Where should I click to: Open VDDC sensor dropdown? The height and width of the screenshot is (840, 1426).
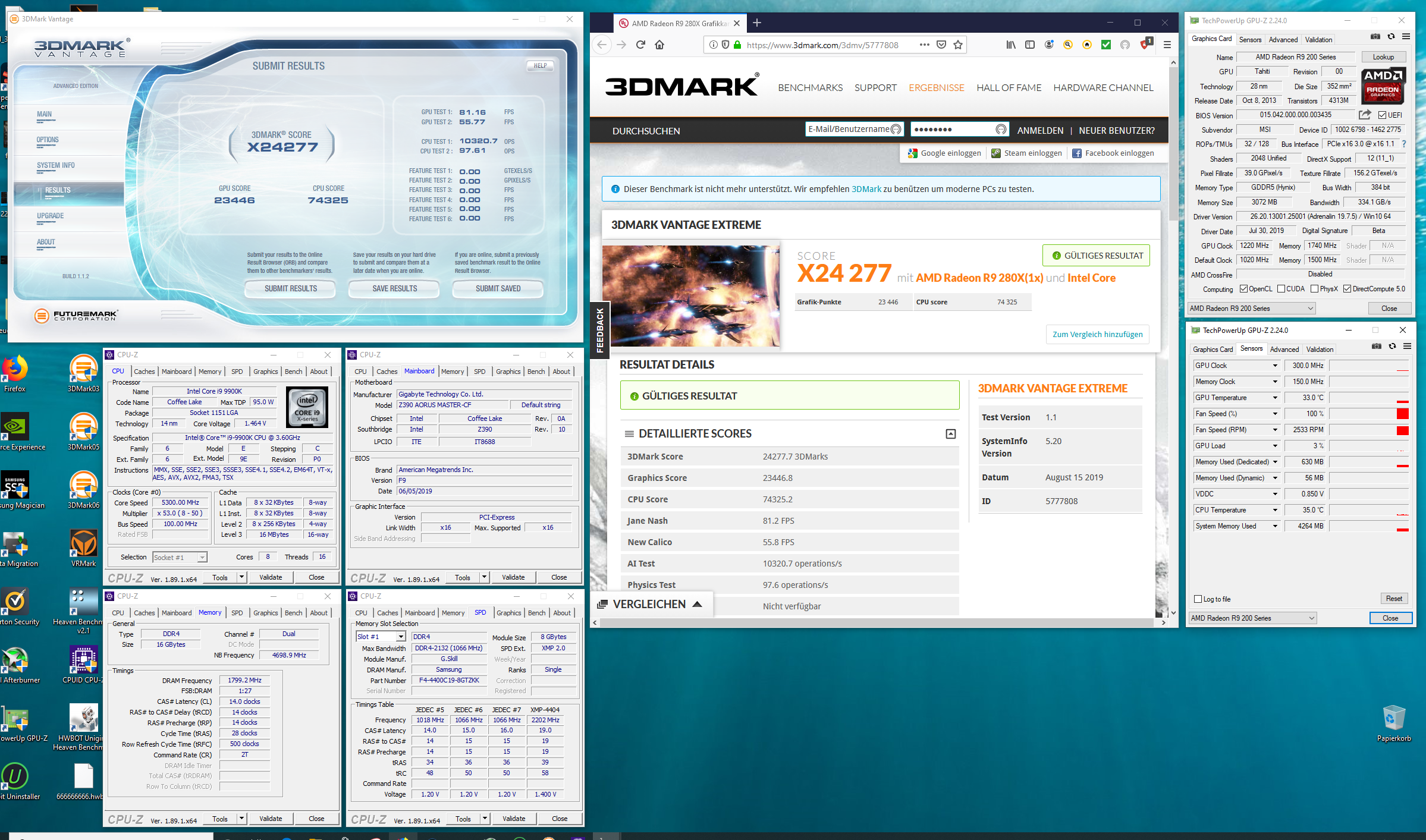tap(1274, 494)
